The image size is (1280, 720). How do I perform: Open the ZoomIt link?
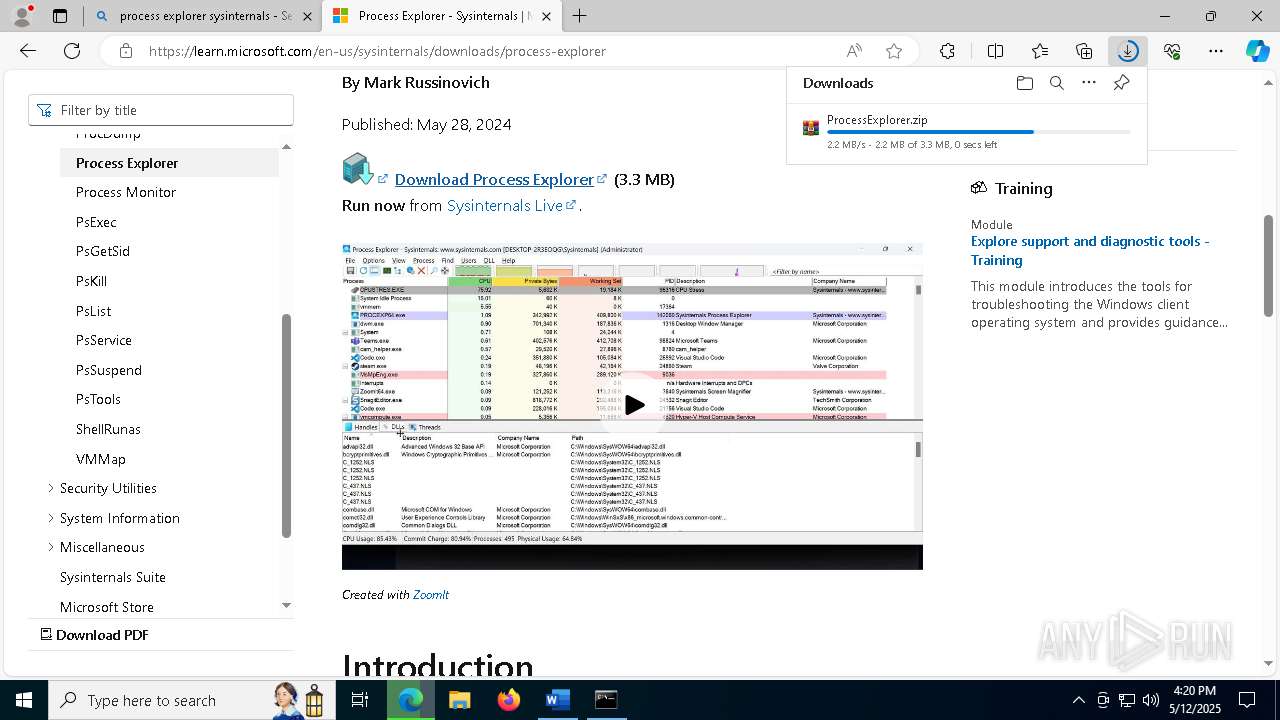tap(431, 594)
